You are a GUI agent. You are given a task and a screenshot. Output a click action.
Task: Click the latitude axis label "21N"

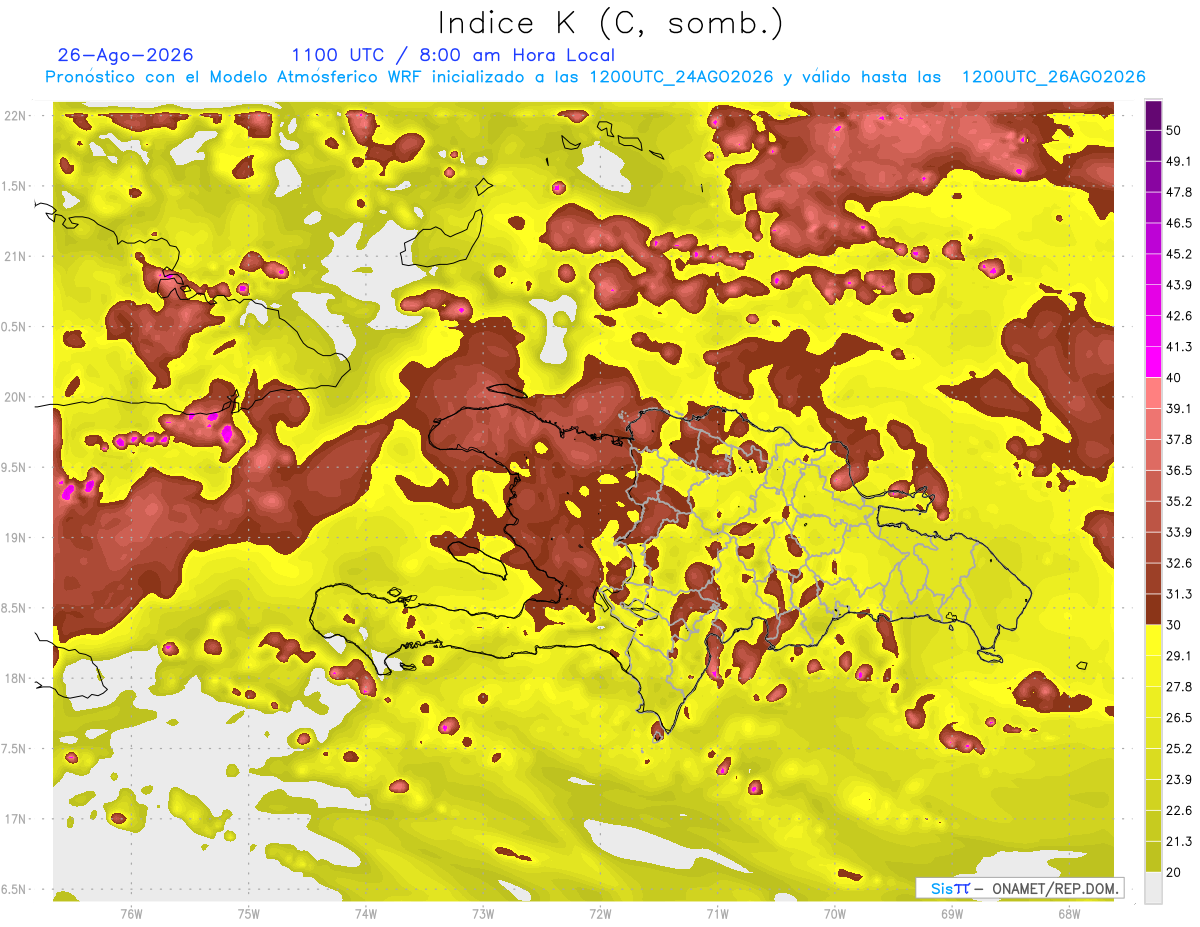click(15, 257)
